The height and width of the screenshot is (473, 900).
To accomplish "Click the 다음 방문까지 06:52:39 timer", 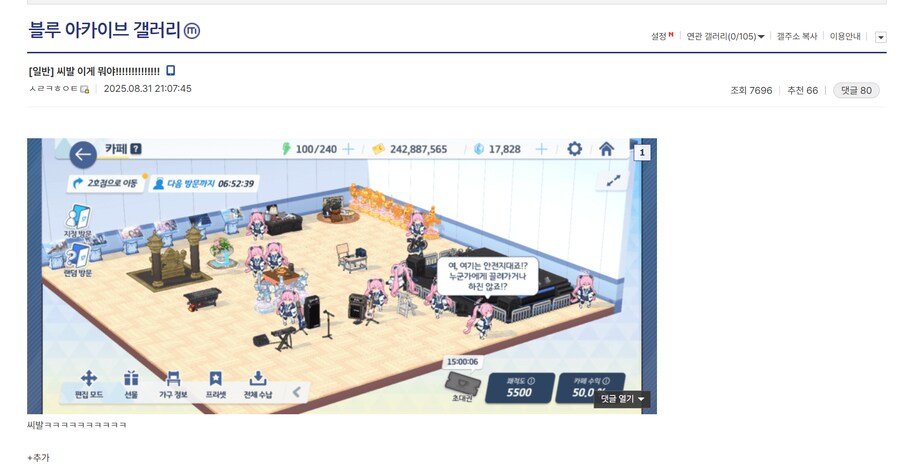I will [x=203, y=184].
